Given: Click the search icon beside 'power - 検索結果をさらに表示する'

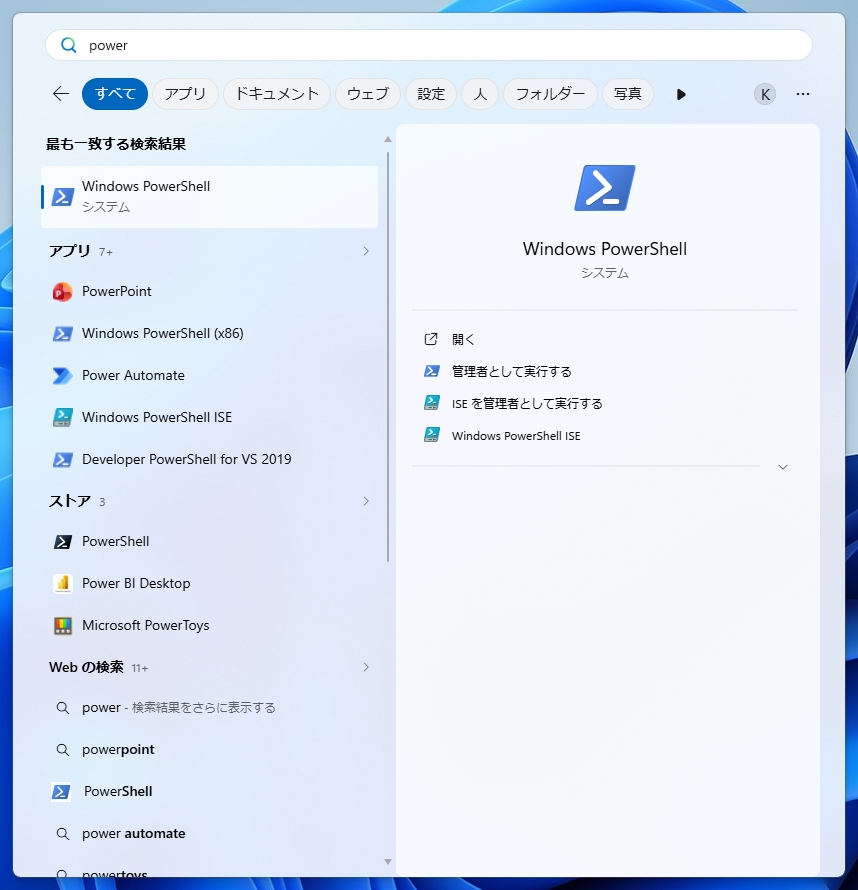Looking at the screenshot, I should tap(62, 708).
